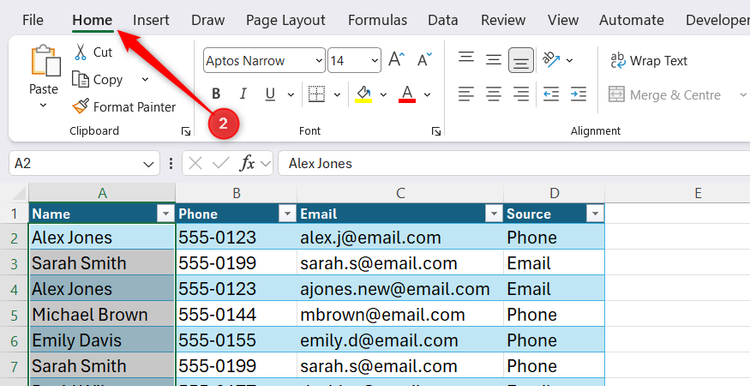Image resolution: width=750 pixels, height=386 pixels.
Task: Apply yellow fill colour bucket
Action: pyautogui.click(x=364, y=94)
